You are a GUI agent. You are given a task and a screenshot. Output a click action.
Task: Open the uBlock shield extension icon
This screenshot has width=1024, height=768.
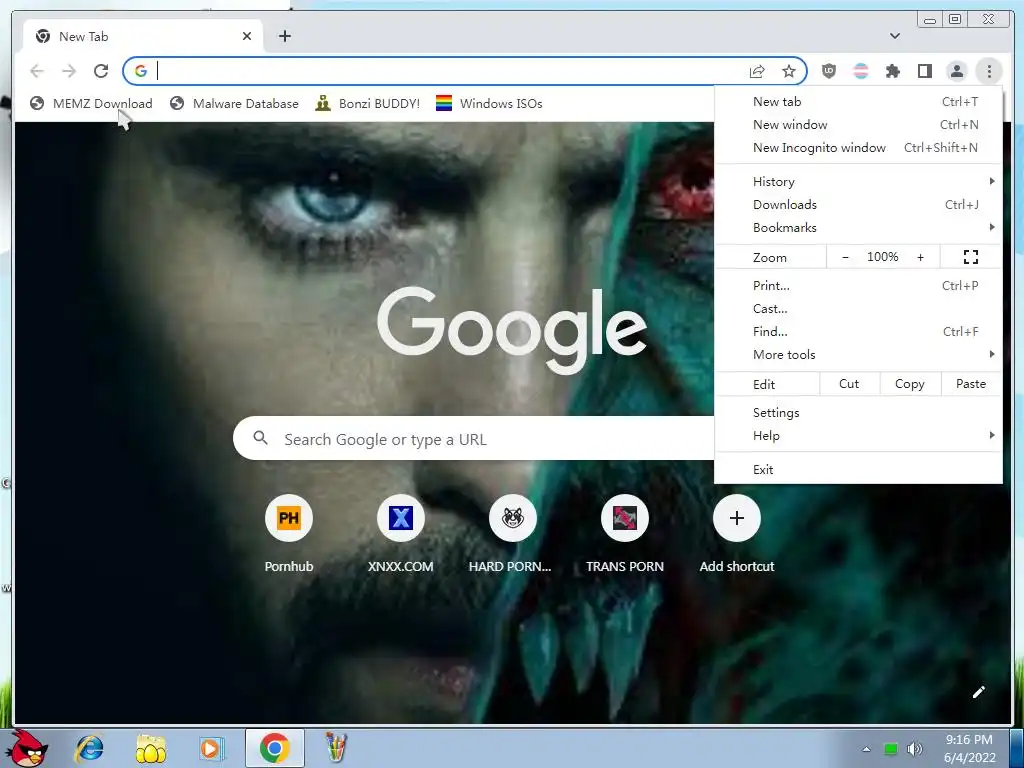coord(829,71)
